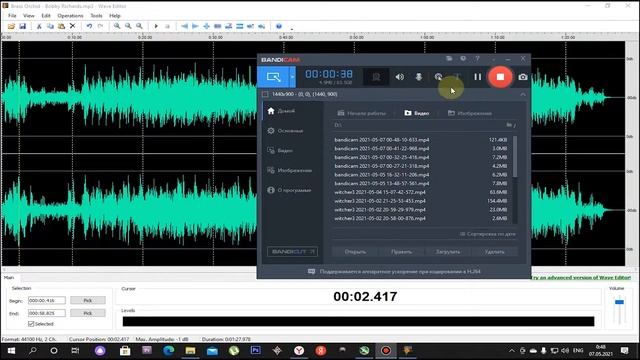Screen dimensions: 640x360
Task: Click the End selection time field
Action: click(47, 313)
